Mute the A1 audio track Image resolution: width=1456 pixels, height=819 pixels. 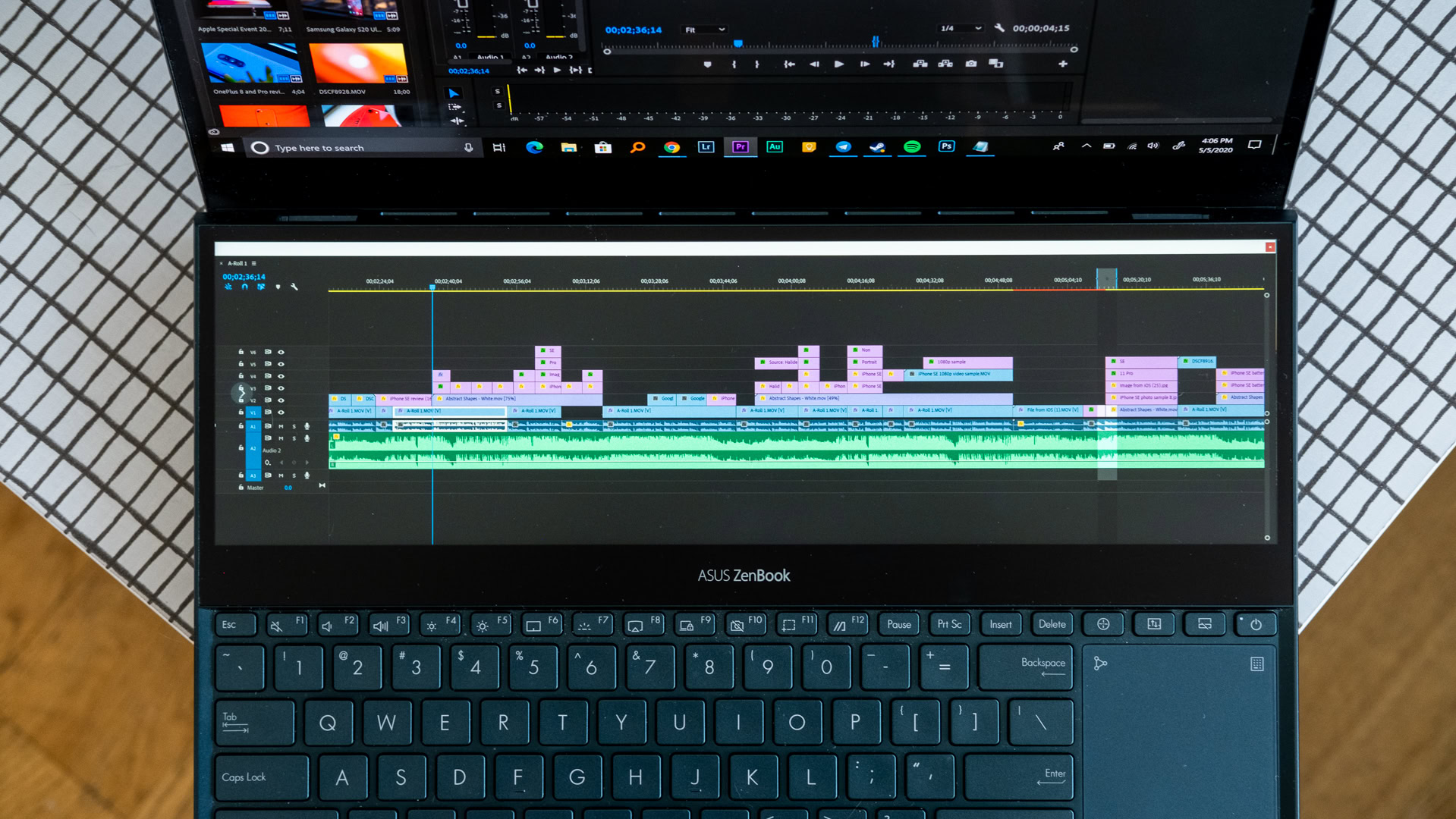[281, 426]
